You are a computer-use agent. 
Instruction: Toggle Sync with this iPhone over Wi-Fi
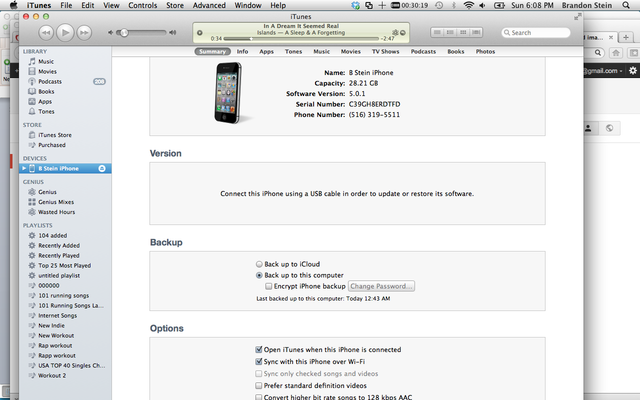258,362
